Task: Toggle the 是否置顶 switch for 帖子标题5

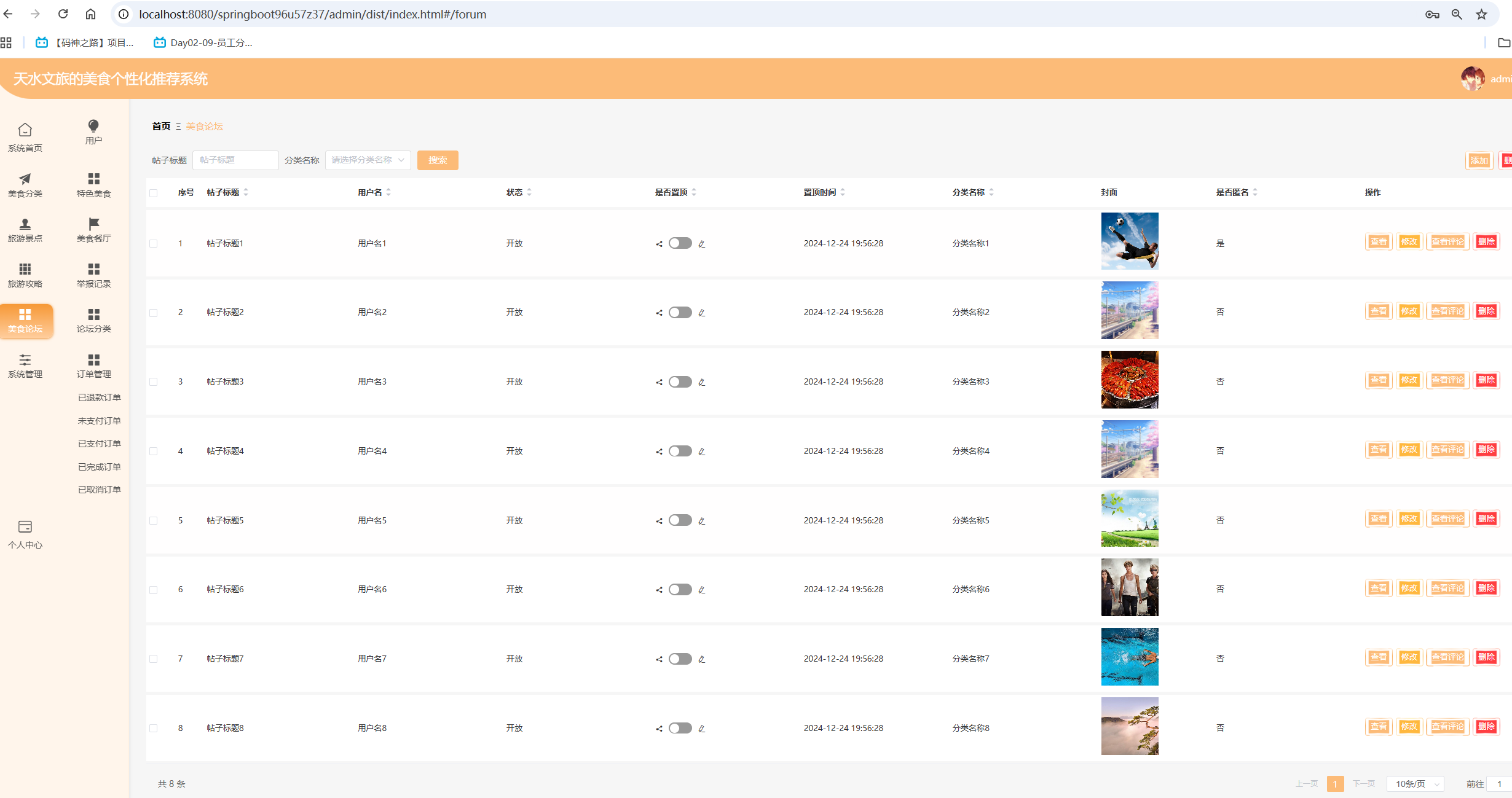Action: 680,520
